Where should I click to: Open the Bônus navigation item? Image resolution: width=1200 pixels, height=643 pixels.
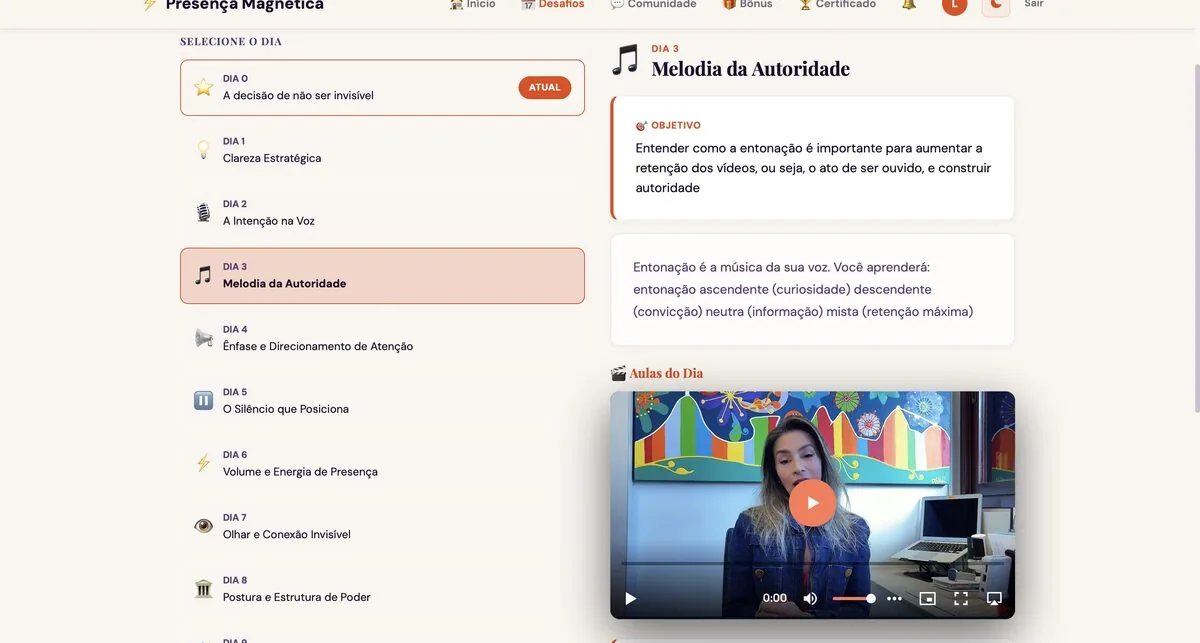click(747, 5)
